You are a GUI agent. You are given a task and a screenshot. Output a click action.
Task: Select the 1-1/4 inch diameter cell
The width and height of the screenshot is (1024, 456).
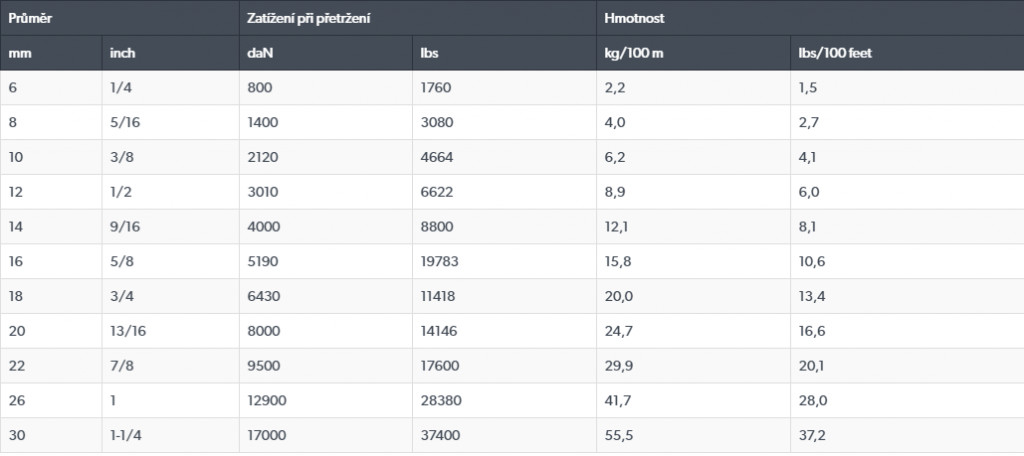pos(127,435)
